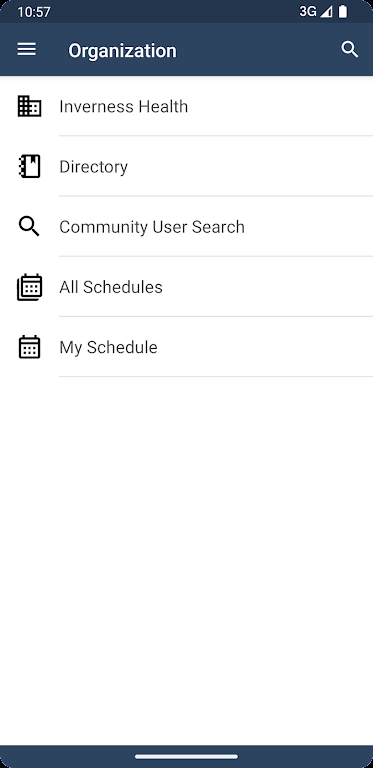Image resolution: width=373 pixels, height=768 pixels.
Task: Tap the bottom home gesture bar
Action: point(186,757)
